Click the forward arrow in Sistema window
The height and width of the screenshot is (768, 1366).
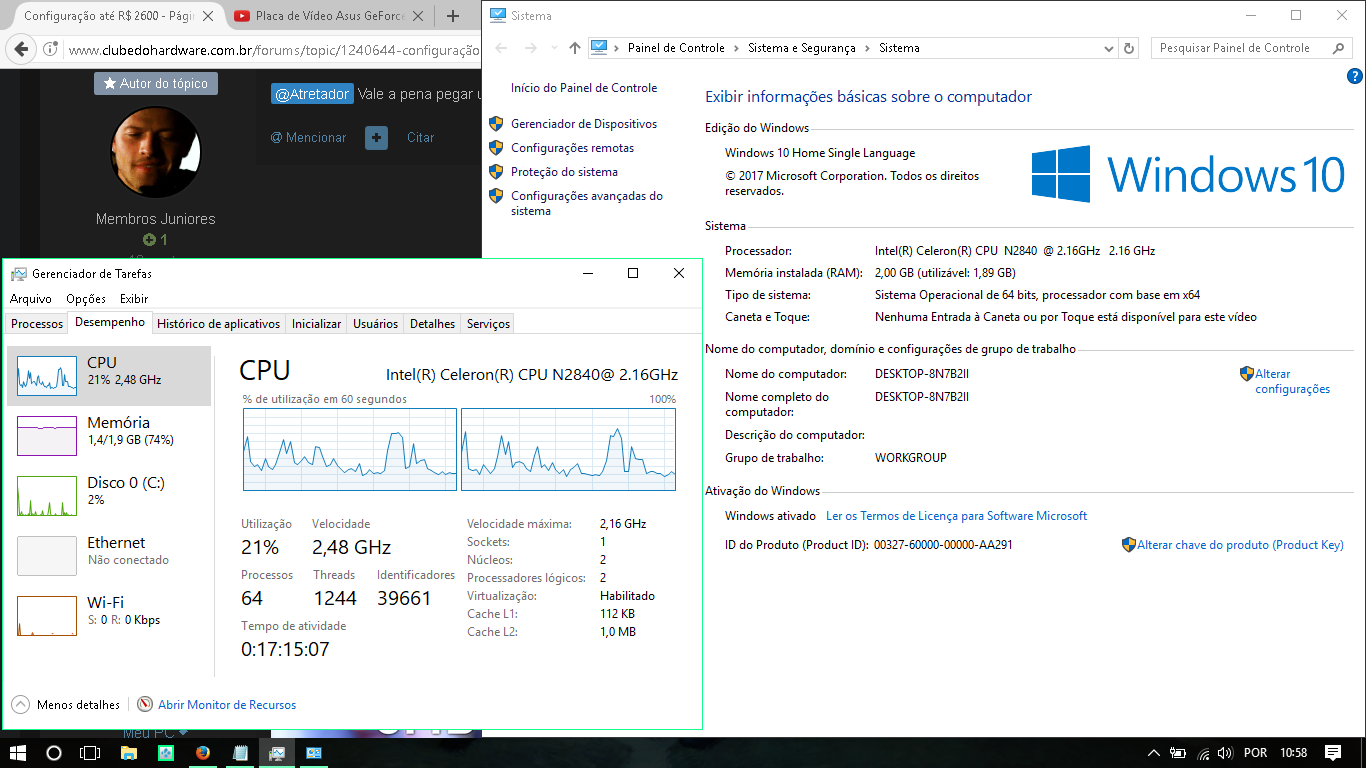pos(531,48)
